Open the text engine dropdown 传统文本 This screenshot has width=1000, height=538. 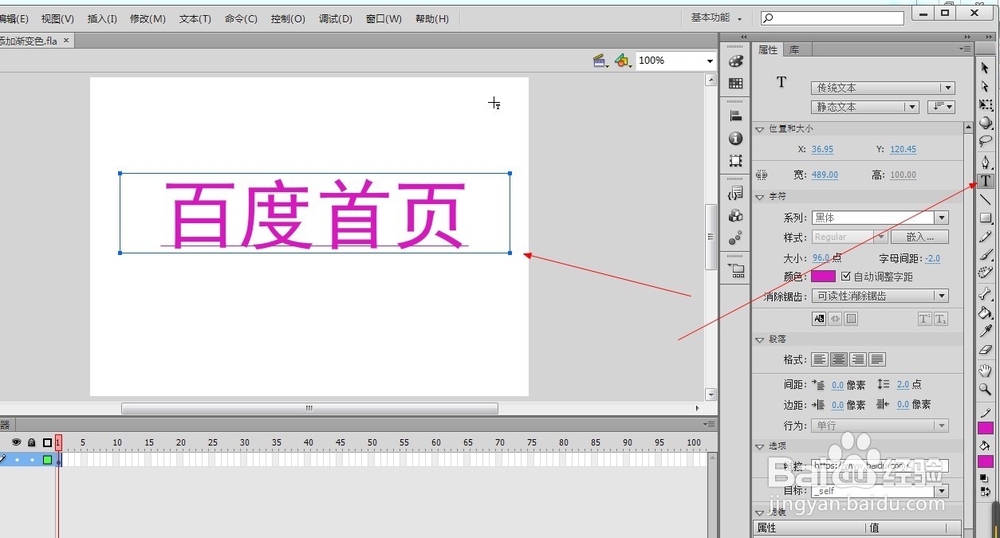click(x=883, y=87)
